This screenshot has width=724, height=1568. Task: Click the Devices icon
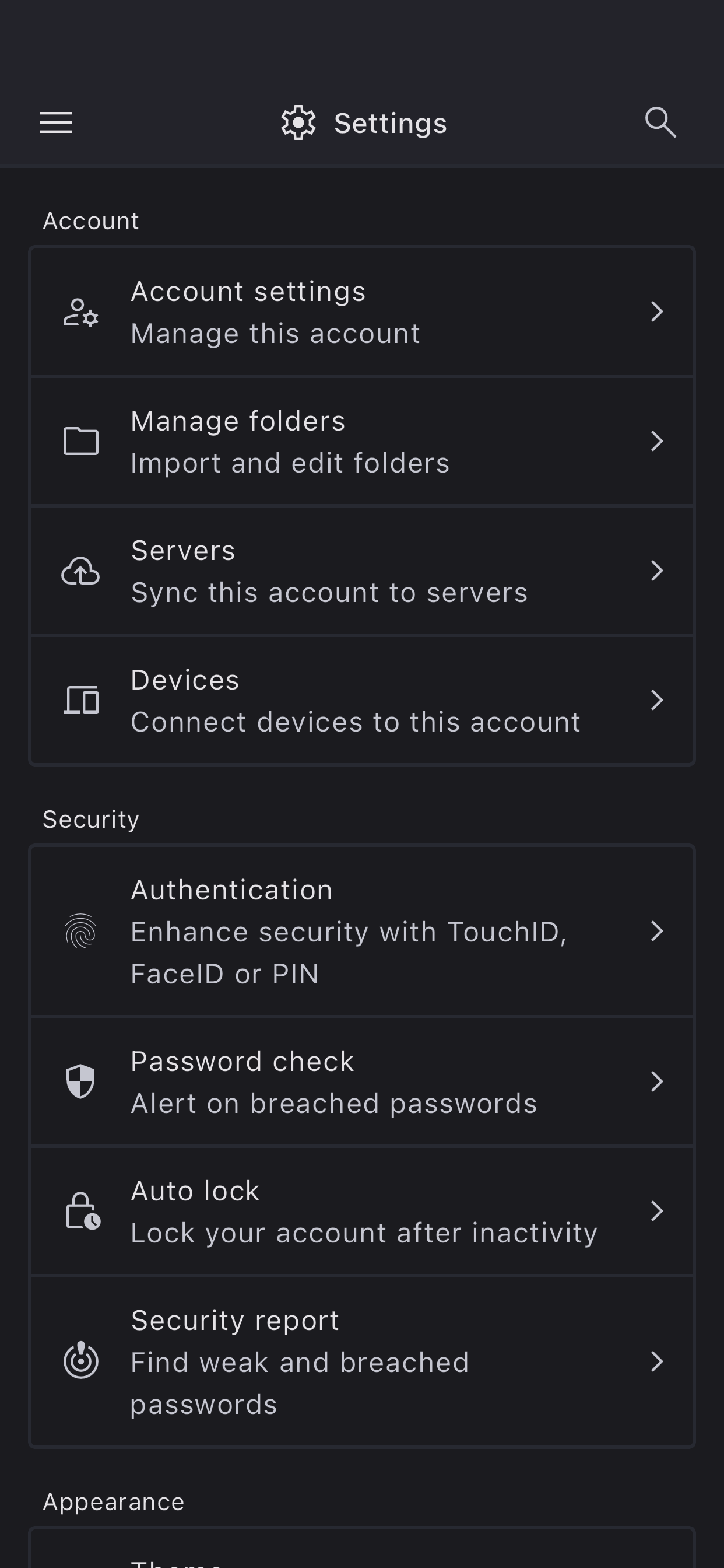click(x=81, y=700)
